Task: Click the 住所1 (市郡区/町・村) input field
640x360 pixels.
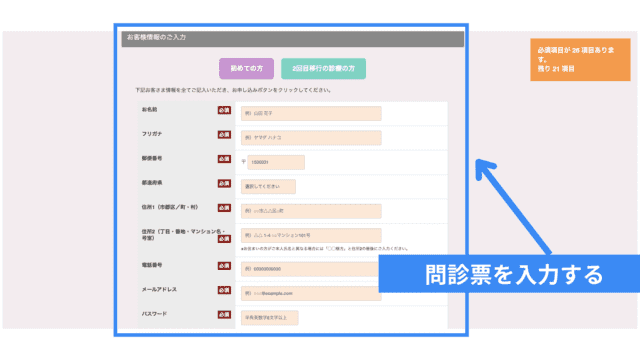Action: pos(311,211)
